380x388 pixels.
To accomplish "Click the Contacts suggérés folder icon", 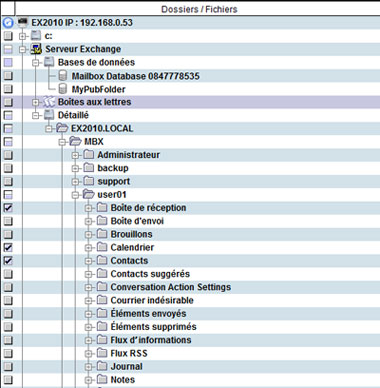I will 102,274.
